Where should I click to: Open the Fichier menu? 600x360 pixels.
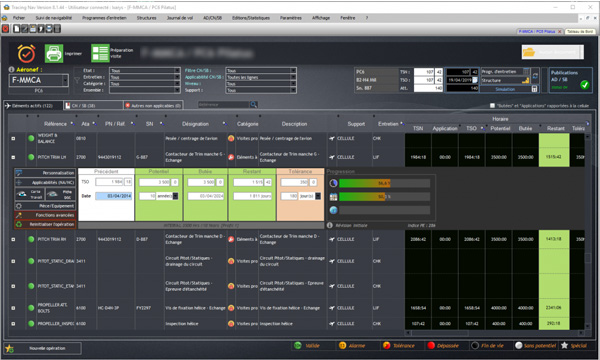pos(19,18)
